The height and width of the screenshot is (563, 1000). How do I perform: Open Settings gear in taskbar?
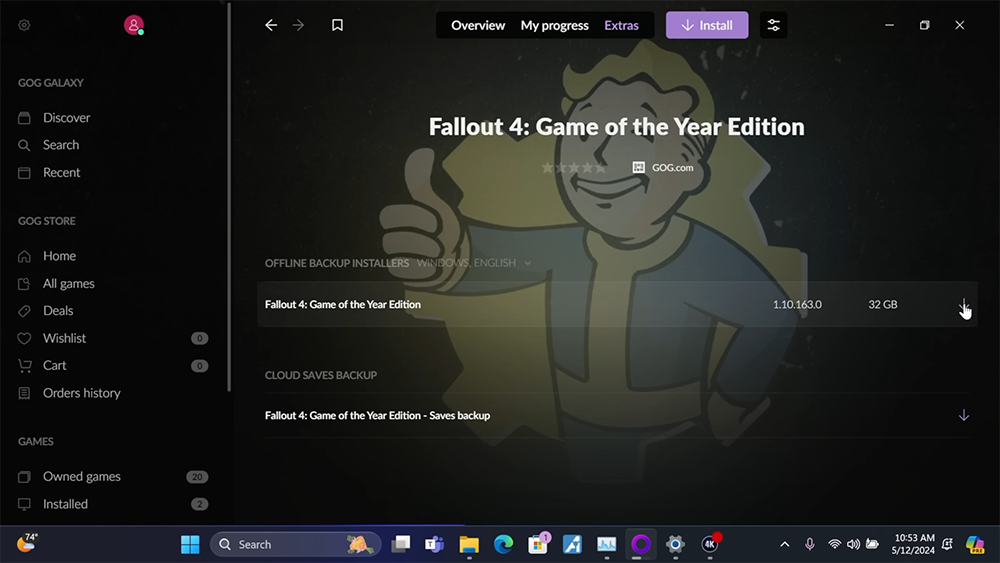675,545
